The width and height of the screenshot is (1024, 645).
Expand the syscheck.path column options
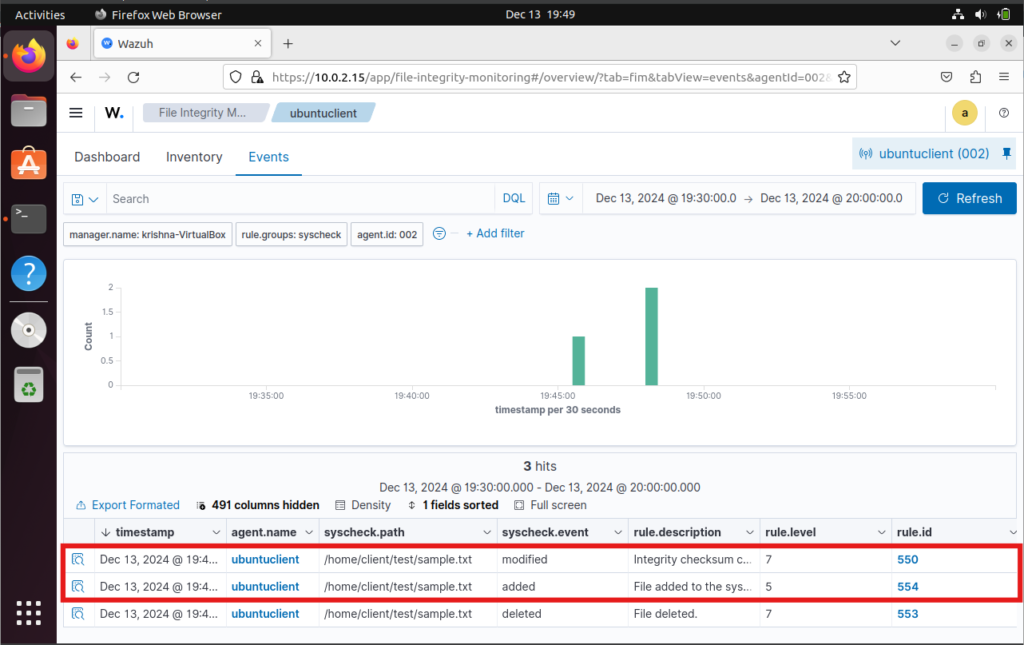coord(487,533)
